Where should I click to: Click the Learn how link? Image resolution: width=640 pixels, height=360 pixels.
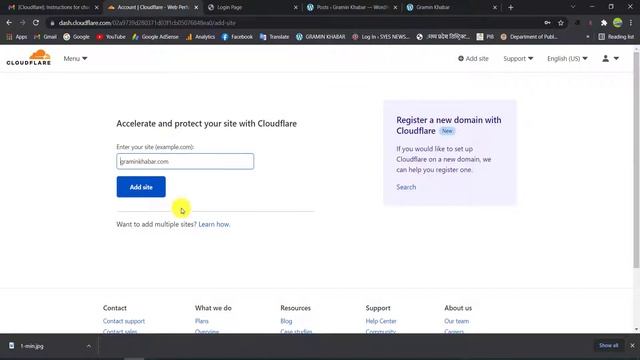(x=214, y=224)
